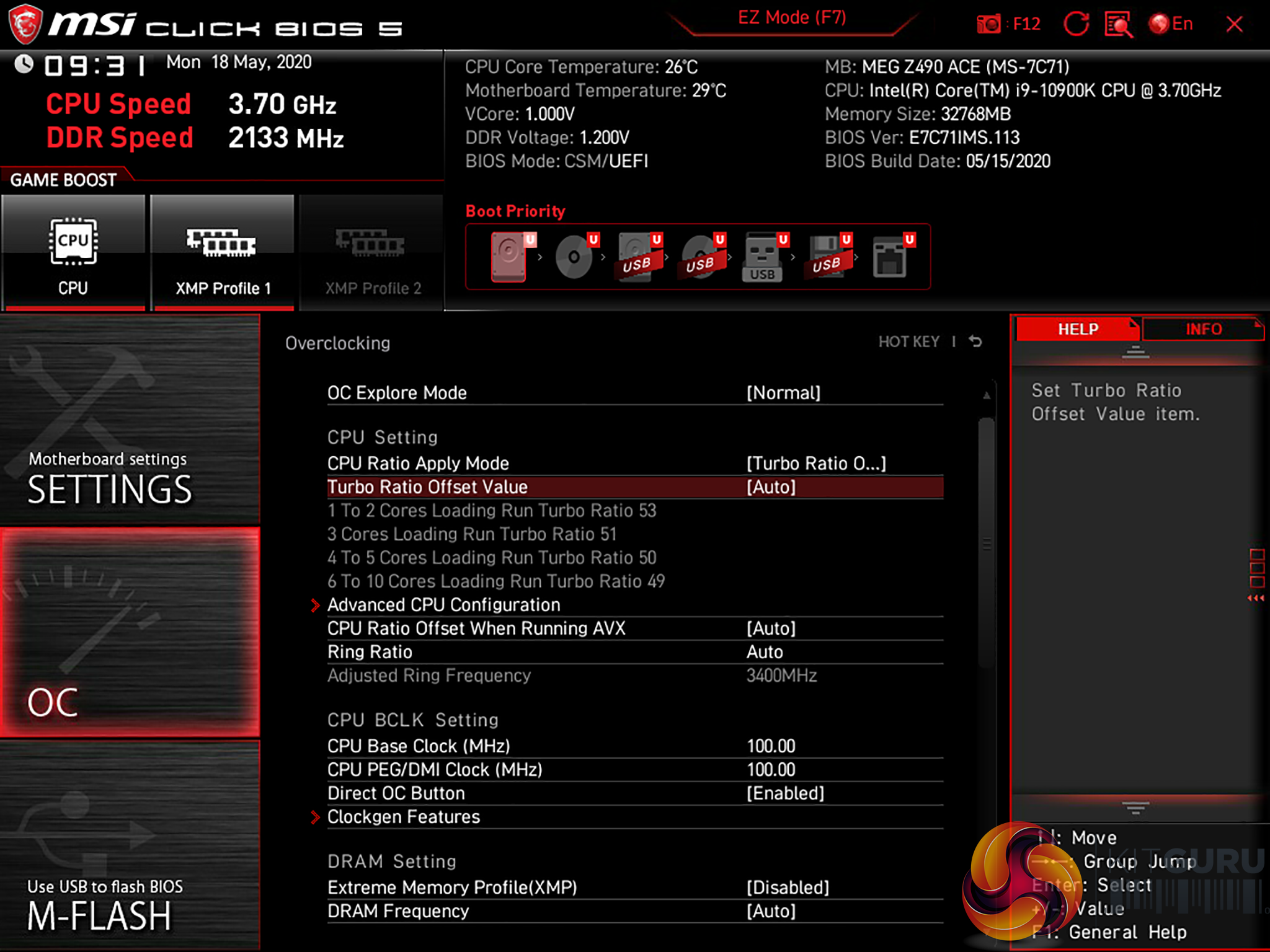1270x952 pixels.
Task: Click the F12 screenshot camera icon
Action: tap(988, 24)
